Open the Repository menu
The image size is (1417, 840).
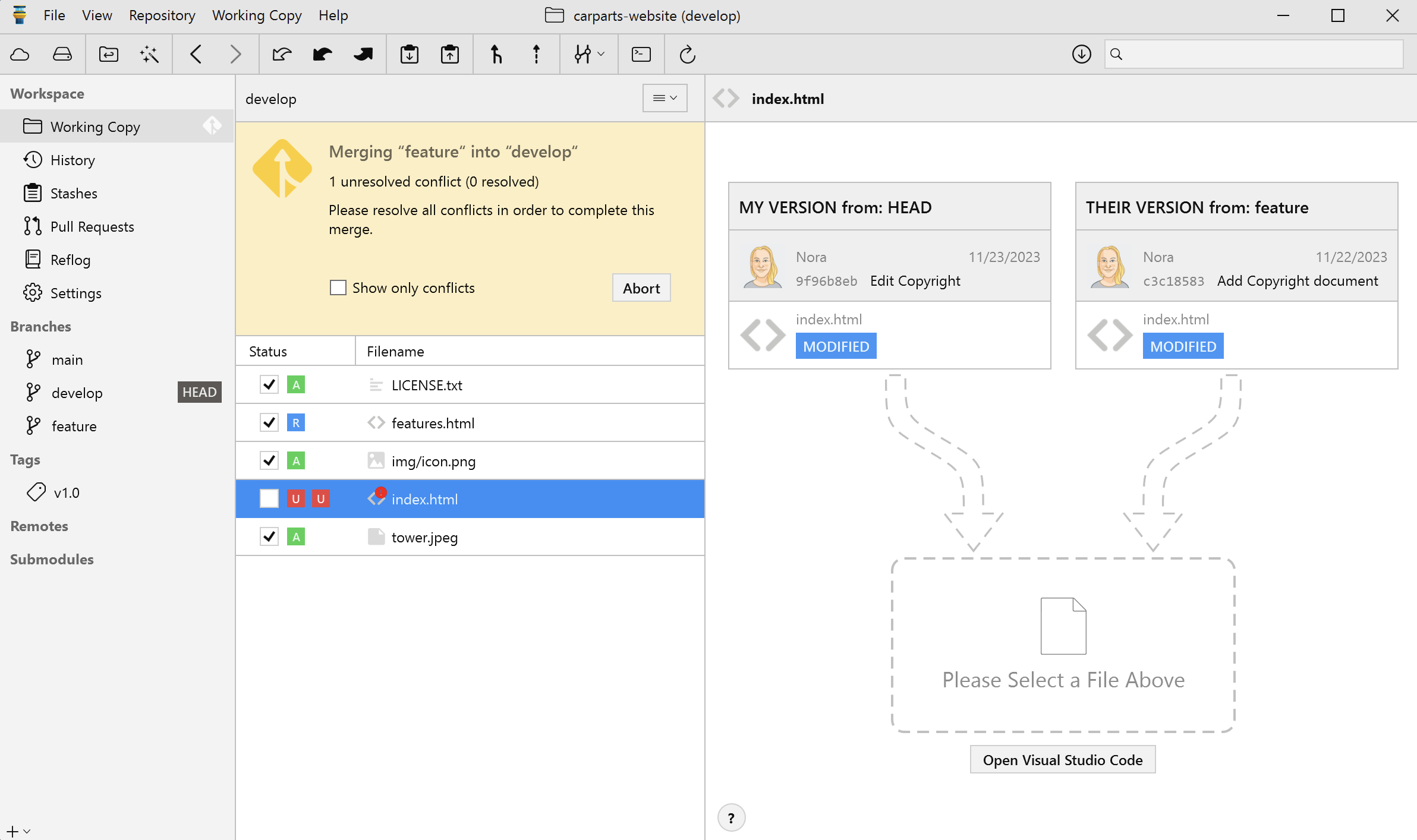[x=162, y=15]
